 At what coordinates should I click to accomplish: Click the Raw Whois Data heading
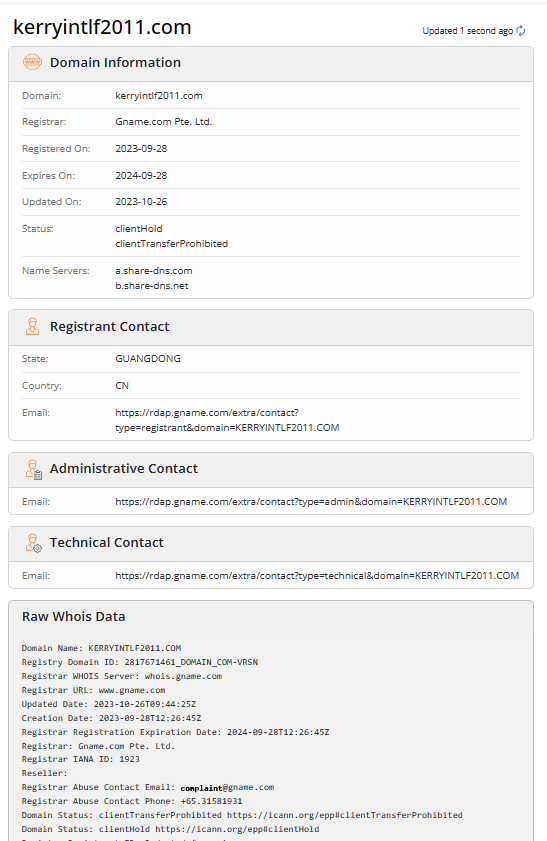(73, 617)
